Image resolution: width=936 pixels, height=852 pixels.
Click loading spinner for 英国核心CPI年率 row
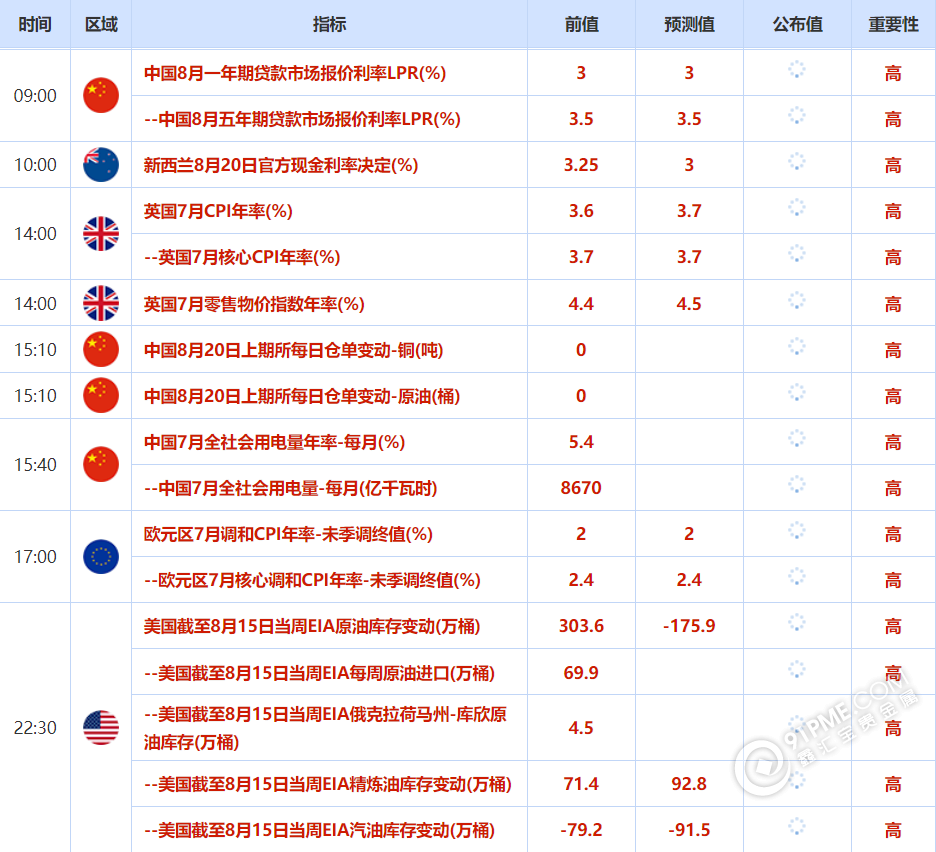[x=797, y=253]
